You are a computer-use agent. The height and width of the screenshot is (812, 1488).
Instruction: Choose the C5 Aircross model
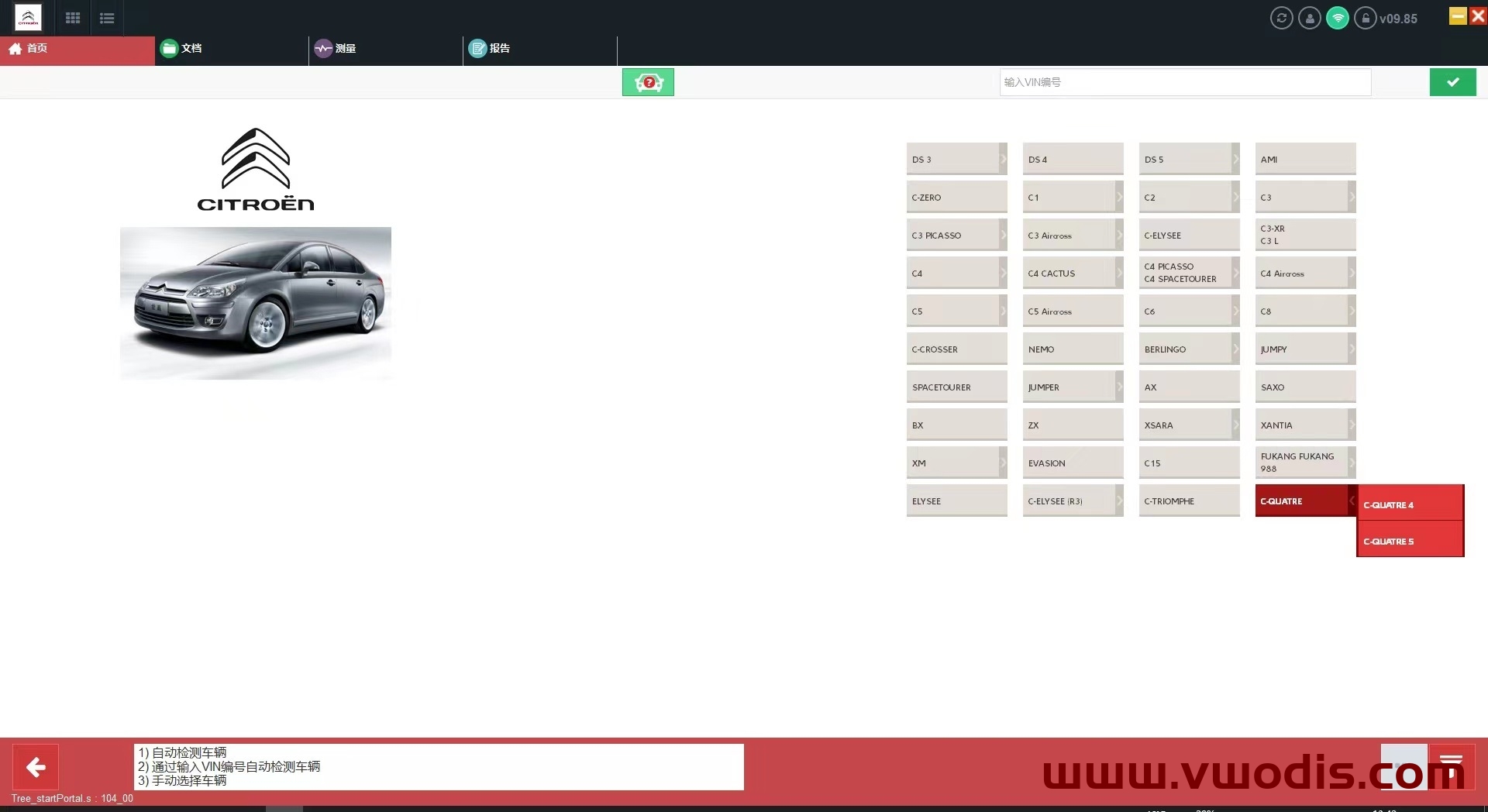click(1073, 311)
